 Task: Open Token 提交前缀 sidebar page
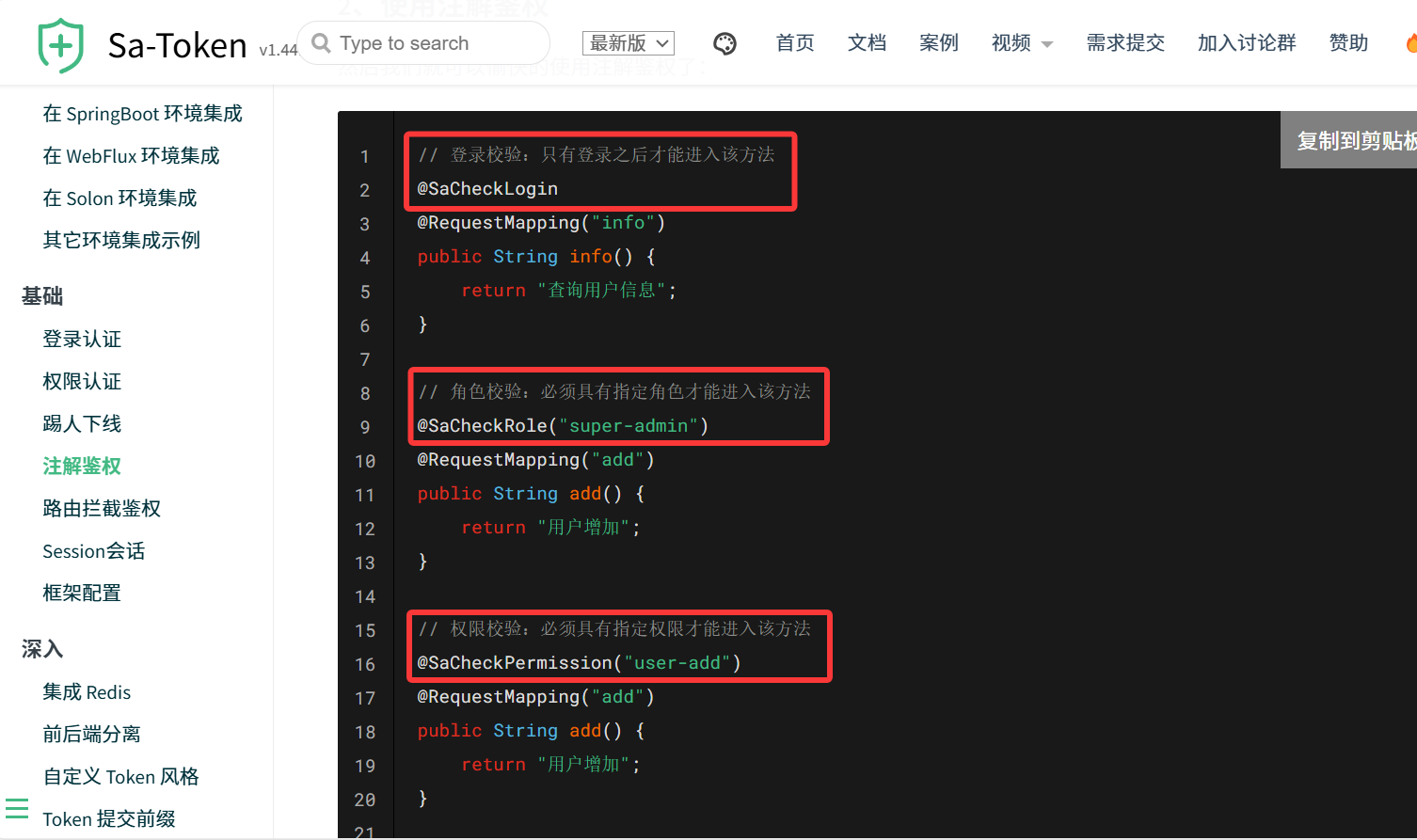pyautogui.click(x=109, y=819)
